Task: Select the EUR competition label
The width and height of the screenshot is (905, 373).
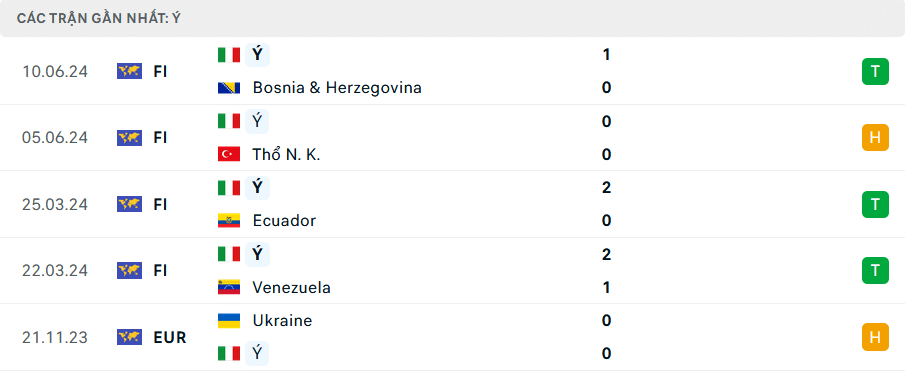Action: (170, 337)
